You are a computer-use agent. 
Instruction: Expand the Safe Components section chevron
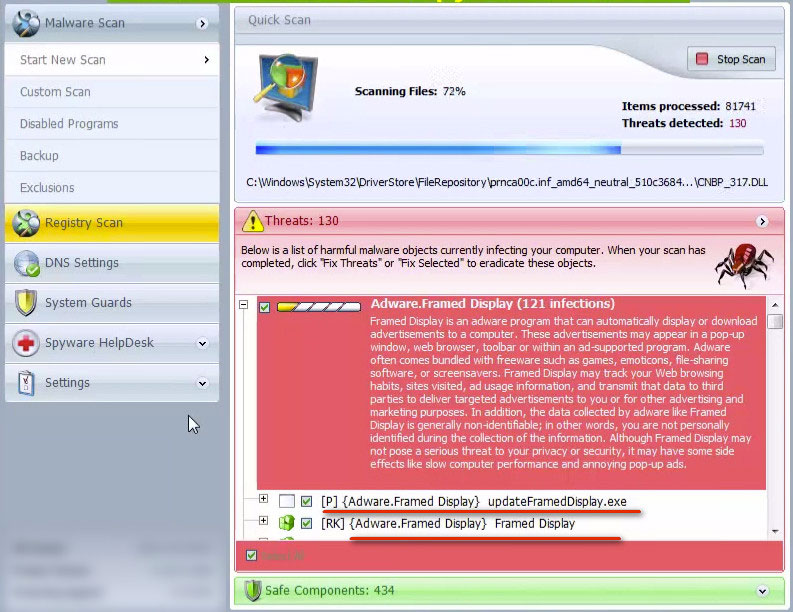(x=764, y=591)
